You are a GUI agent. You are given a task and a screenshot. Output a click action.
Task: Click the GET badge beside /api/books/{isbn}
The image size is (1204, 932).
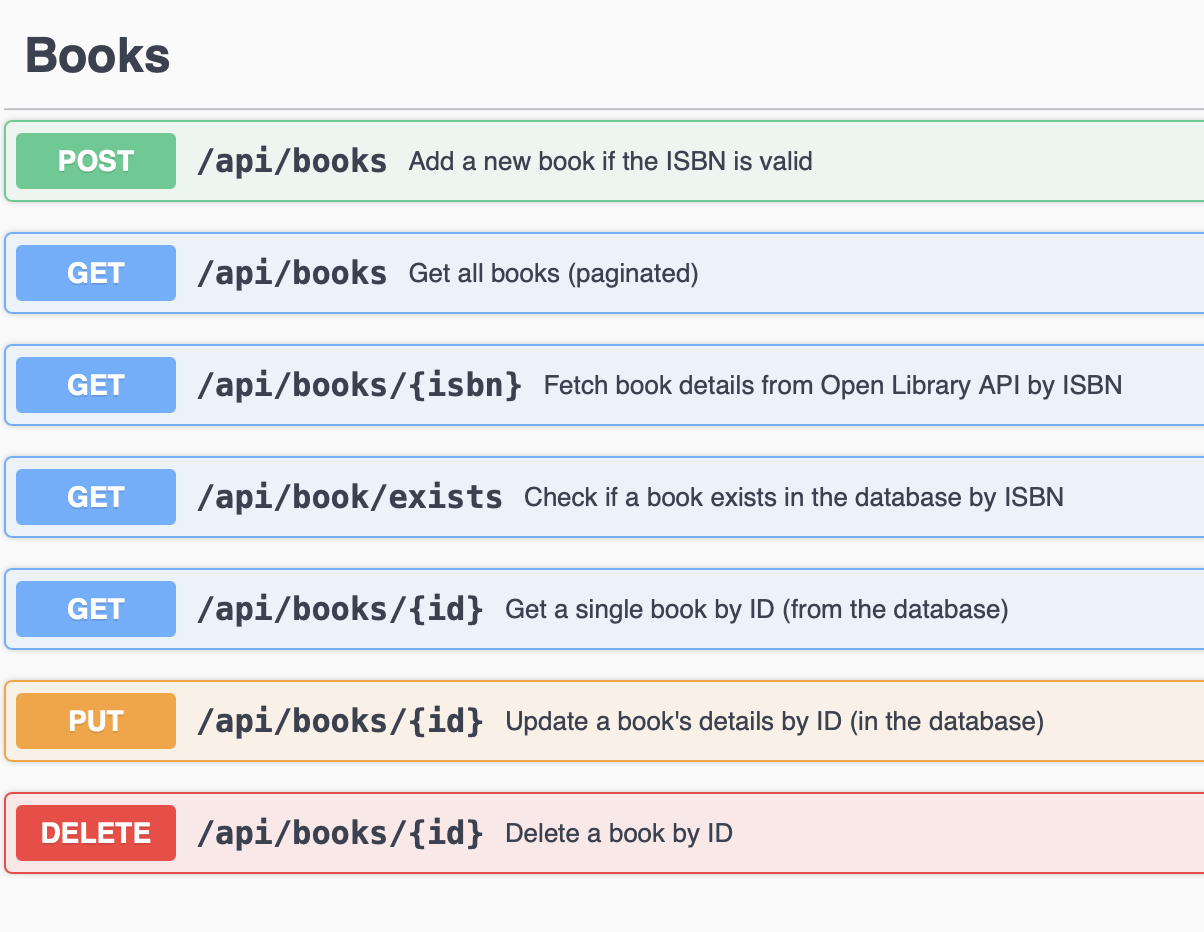pyautogui.click(x=96, y=385)
